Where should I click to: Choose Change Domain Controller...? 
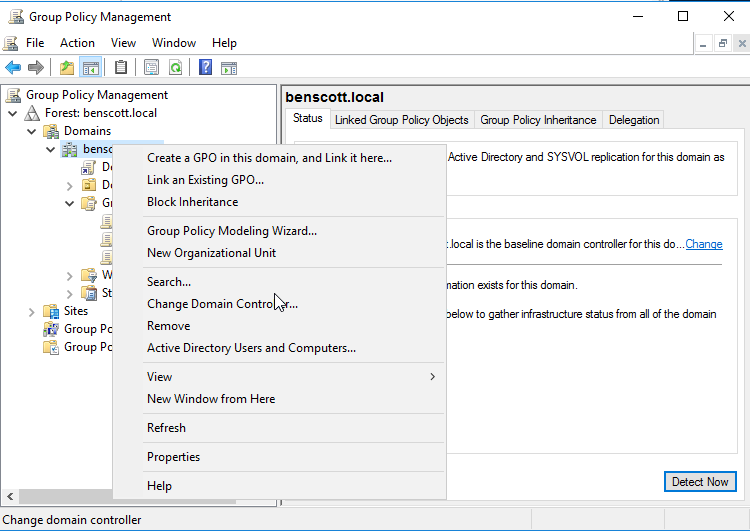point(279,304)
